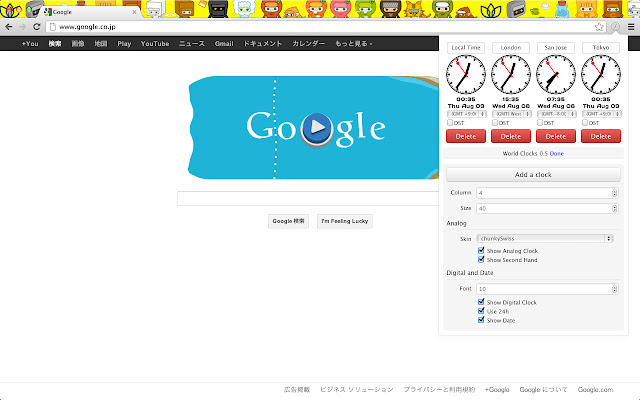Uncheck Show Second Hand
The height and width of the screenshot is (400, 640).
point(481,259)
